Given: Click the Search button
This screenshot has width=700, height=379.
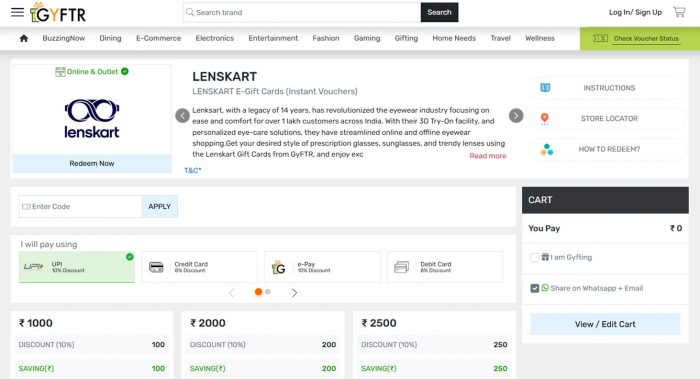Looking at the screenshot, I should 439,12.
